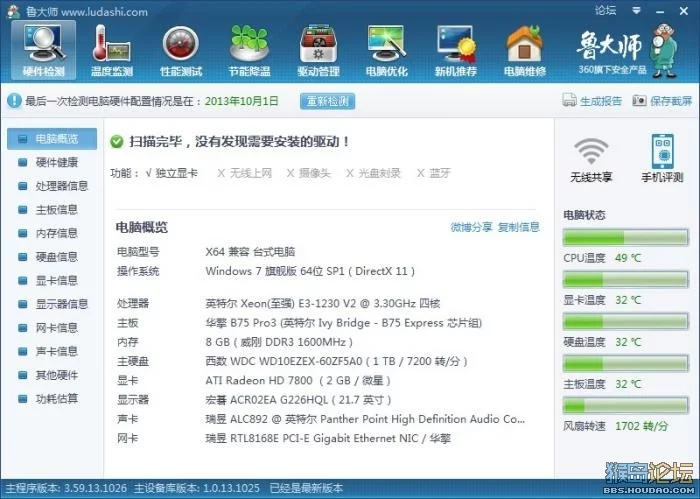Click the disk value WDC WD10EZEX
Image resolution: width=700 pixels, height=499 pixels.
tap(337, 361)
